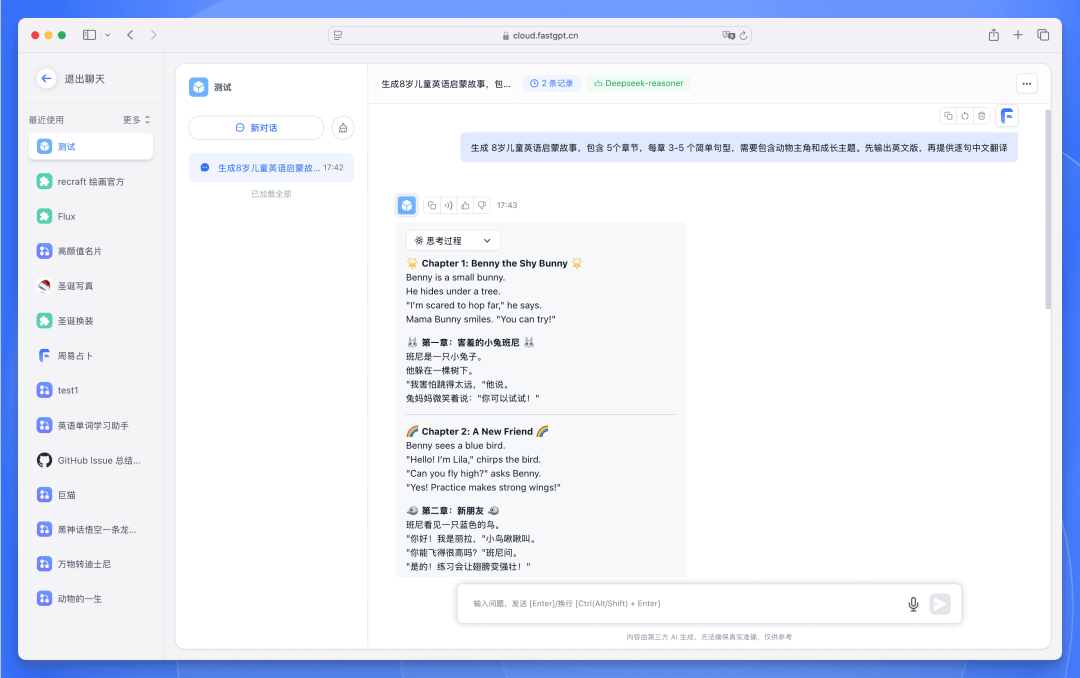The width and height of the screenshot is (1080, 678).
Task: Open the 周易占卜 app
Action: [90, 356]
